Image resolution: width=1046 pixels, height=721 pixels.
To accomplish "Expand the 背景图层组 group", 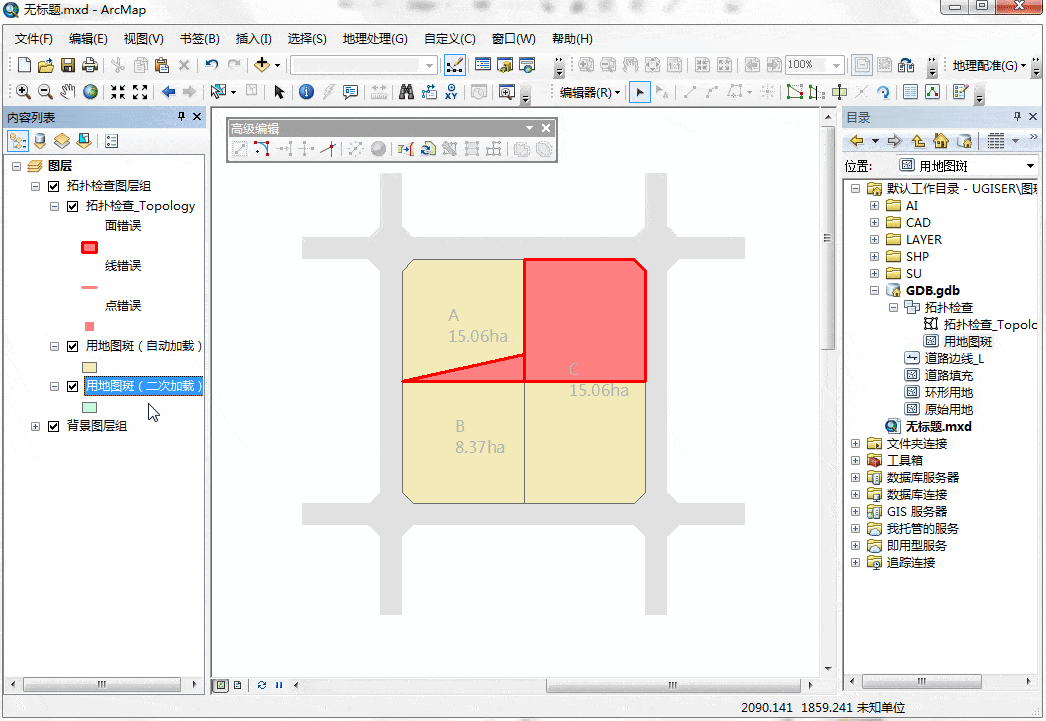I will (35, 426).
